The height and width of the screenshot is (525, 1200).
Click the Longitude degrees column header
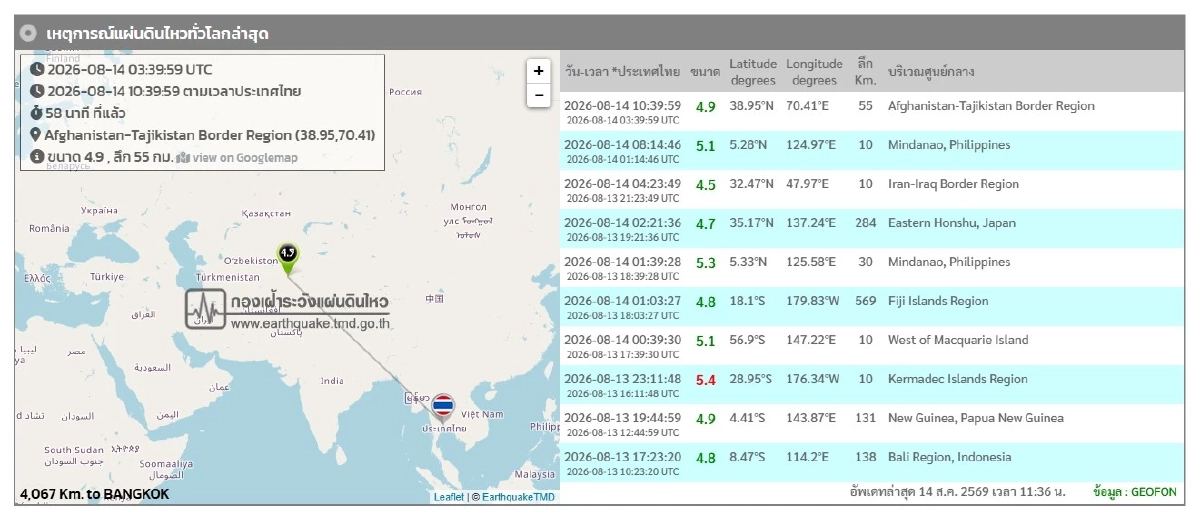click(x=813, y=72)
